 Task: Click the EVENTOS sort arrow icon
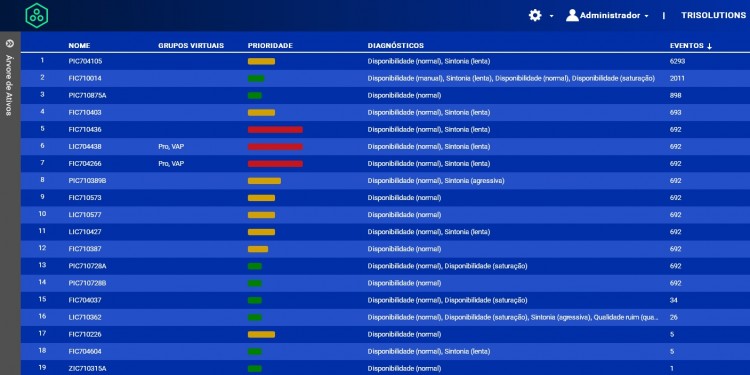[709, 46]
